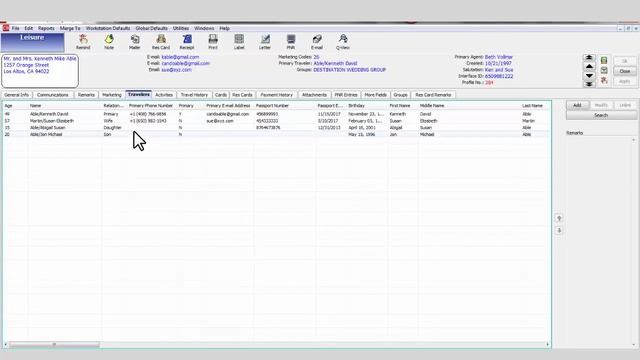This screenshot has width=640, height=360.
Task: Go to previous profile with up arrow
Action: 589,66
